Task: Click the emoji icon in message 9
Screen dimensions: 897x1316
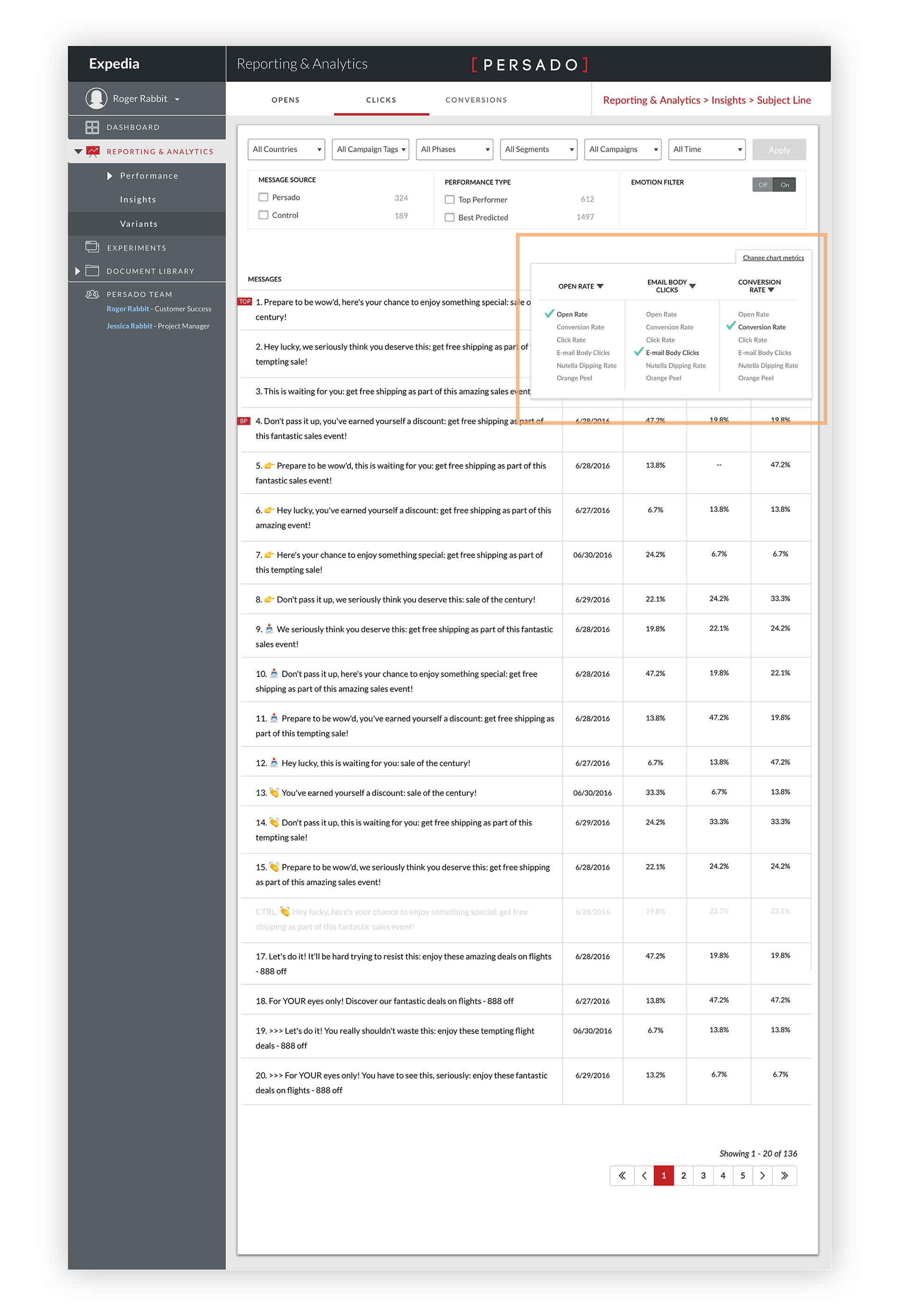Action: [x=270, y=628]
